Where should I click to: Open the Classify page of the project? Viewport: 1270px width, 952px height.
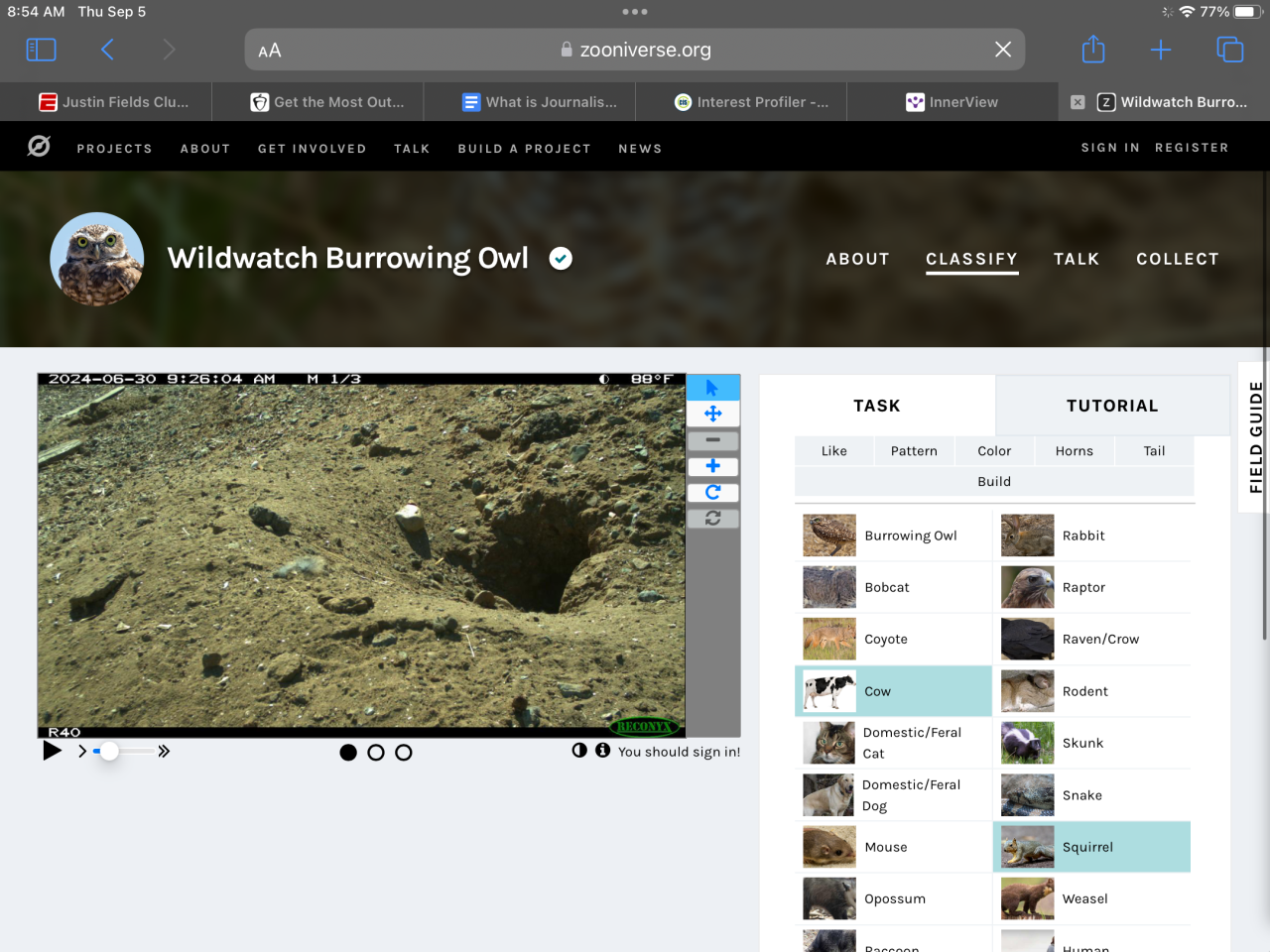tap(971, 259)
